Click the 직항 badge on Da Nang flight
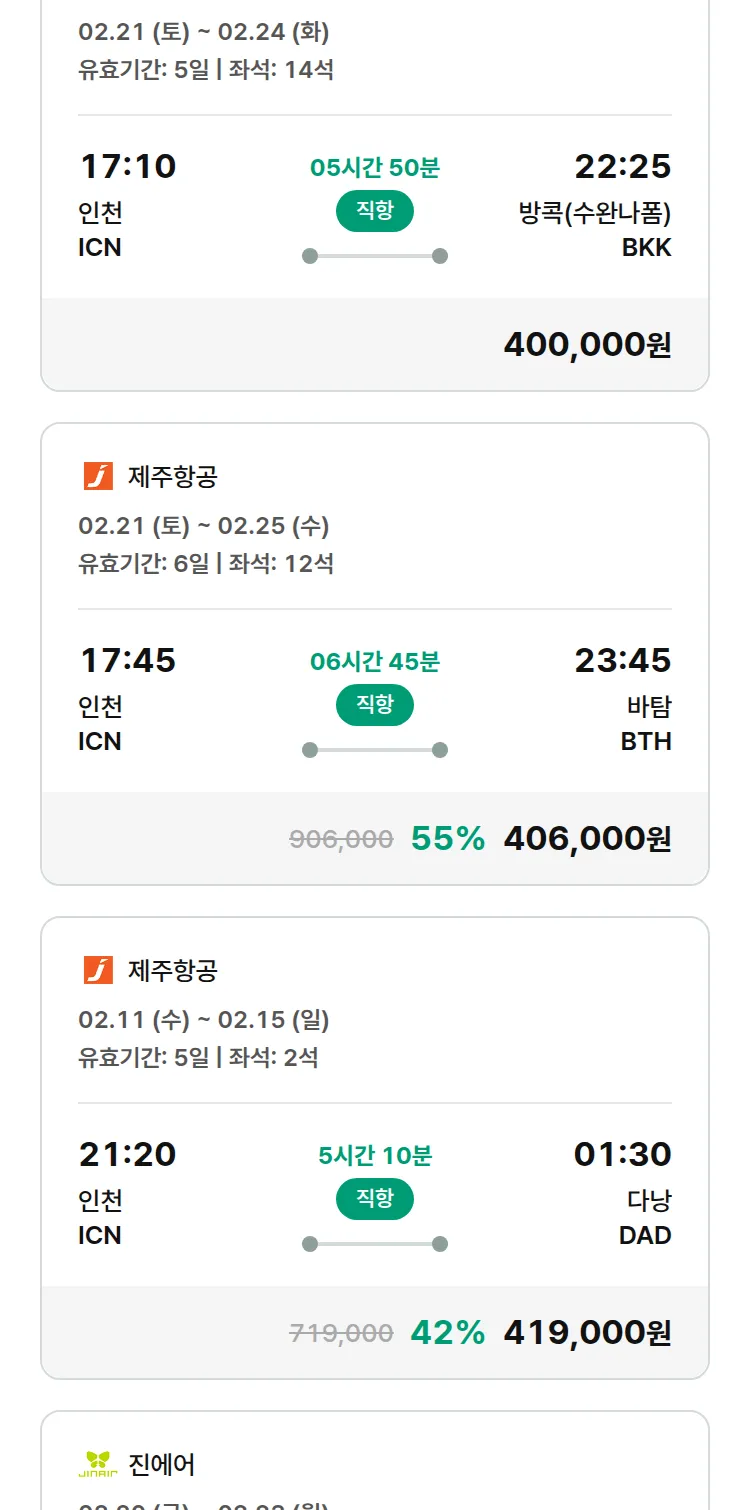Image resolution: width=750 pixels, height=1510 pixels. (x=375, y=1199)
